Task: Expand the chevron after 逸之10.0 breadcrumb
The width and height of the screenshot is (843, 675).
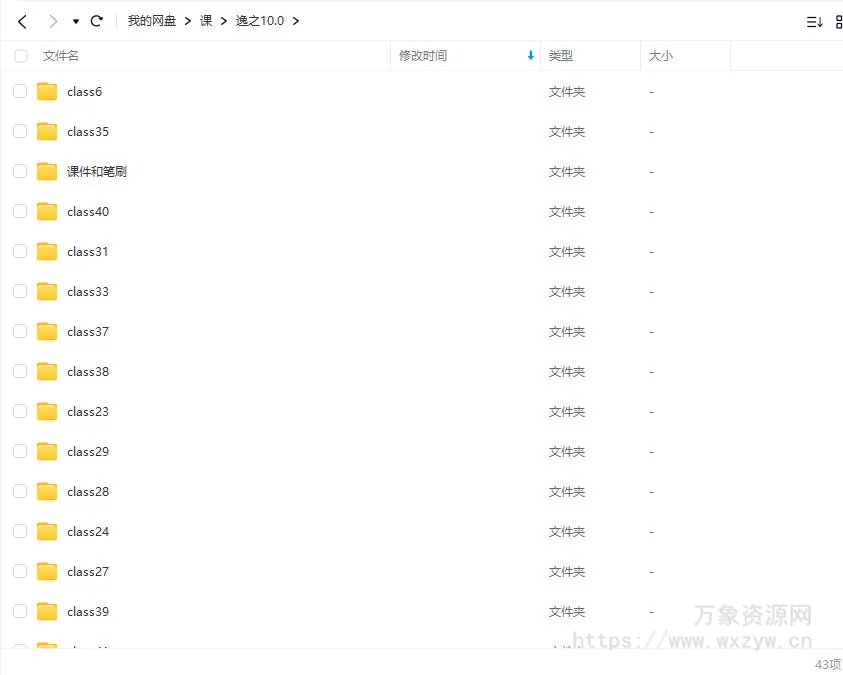Action: (x=296, y=21)
